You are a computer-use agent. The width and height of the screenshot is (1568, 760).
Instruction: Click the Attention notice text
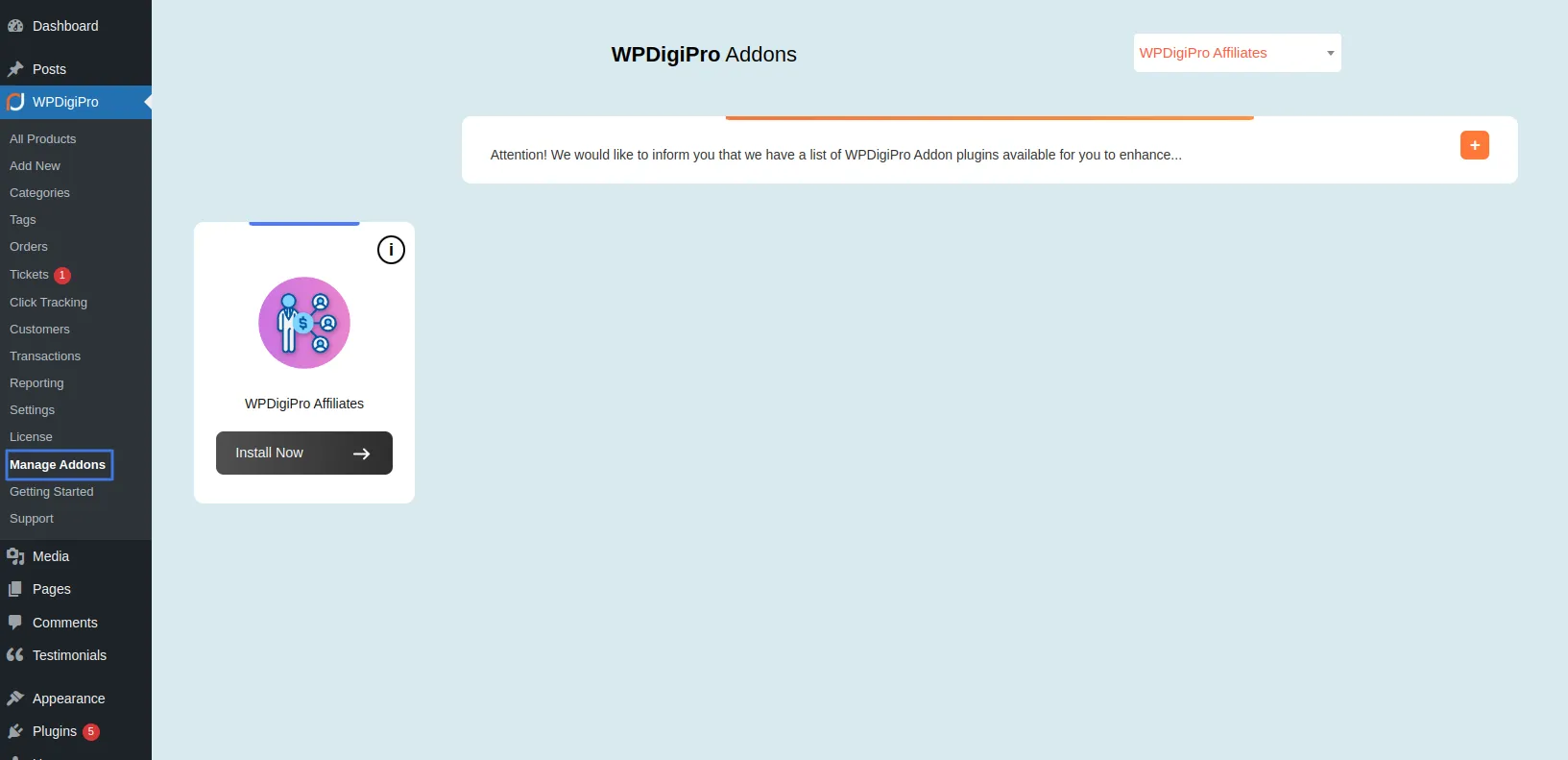pos(835,155)
